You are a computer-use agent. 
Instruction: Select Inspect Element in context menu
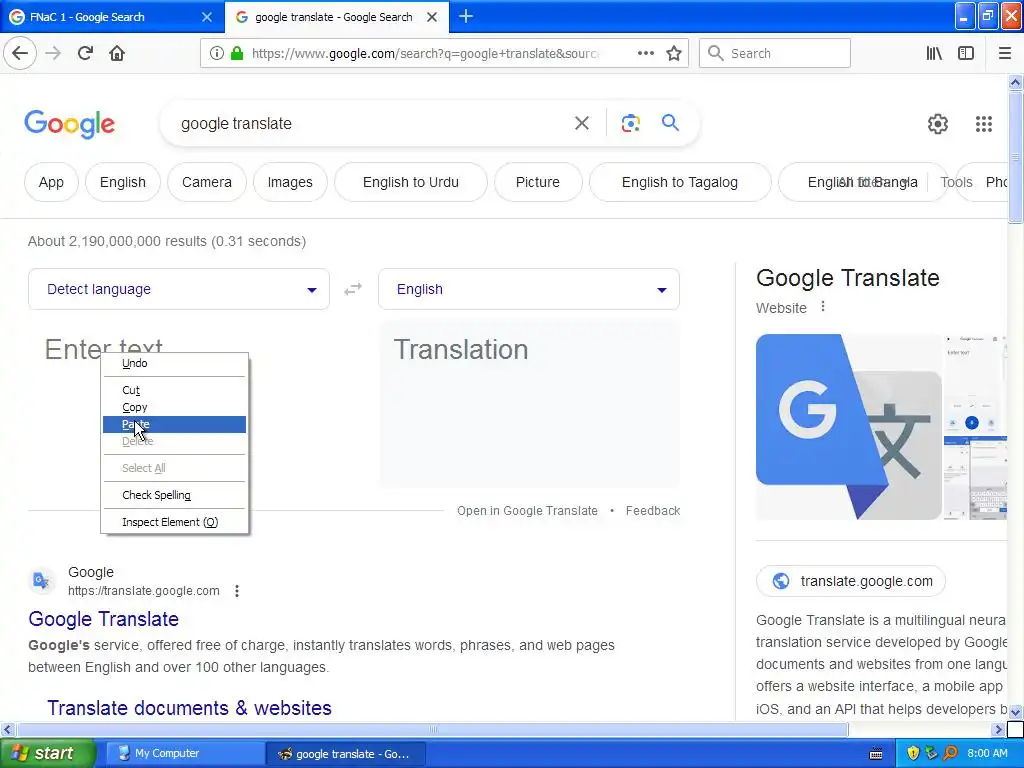click(x=174, y=522)
